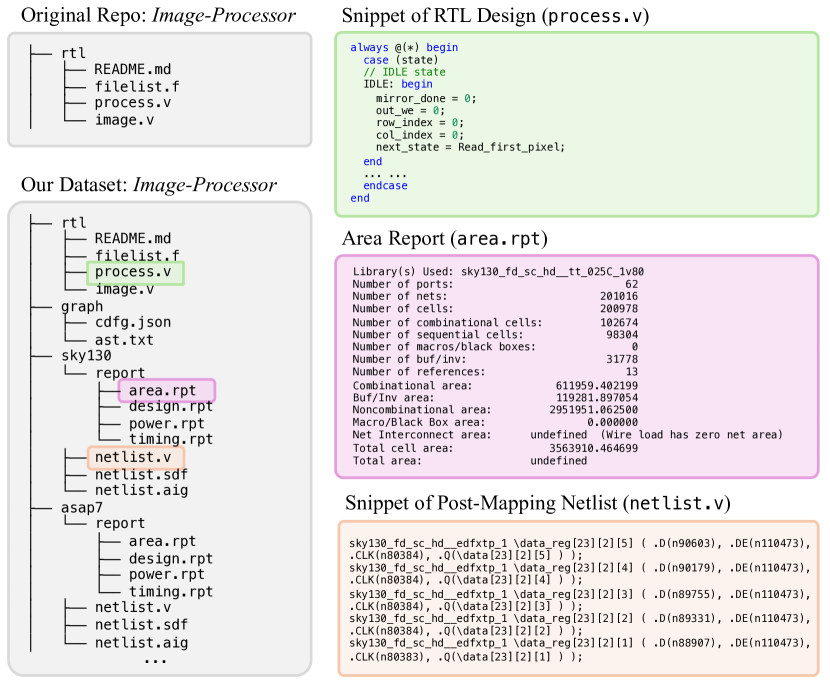Screen dimensions: 830x684
Task: Collapse the sky130 folder node
Action: (86, 355)
